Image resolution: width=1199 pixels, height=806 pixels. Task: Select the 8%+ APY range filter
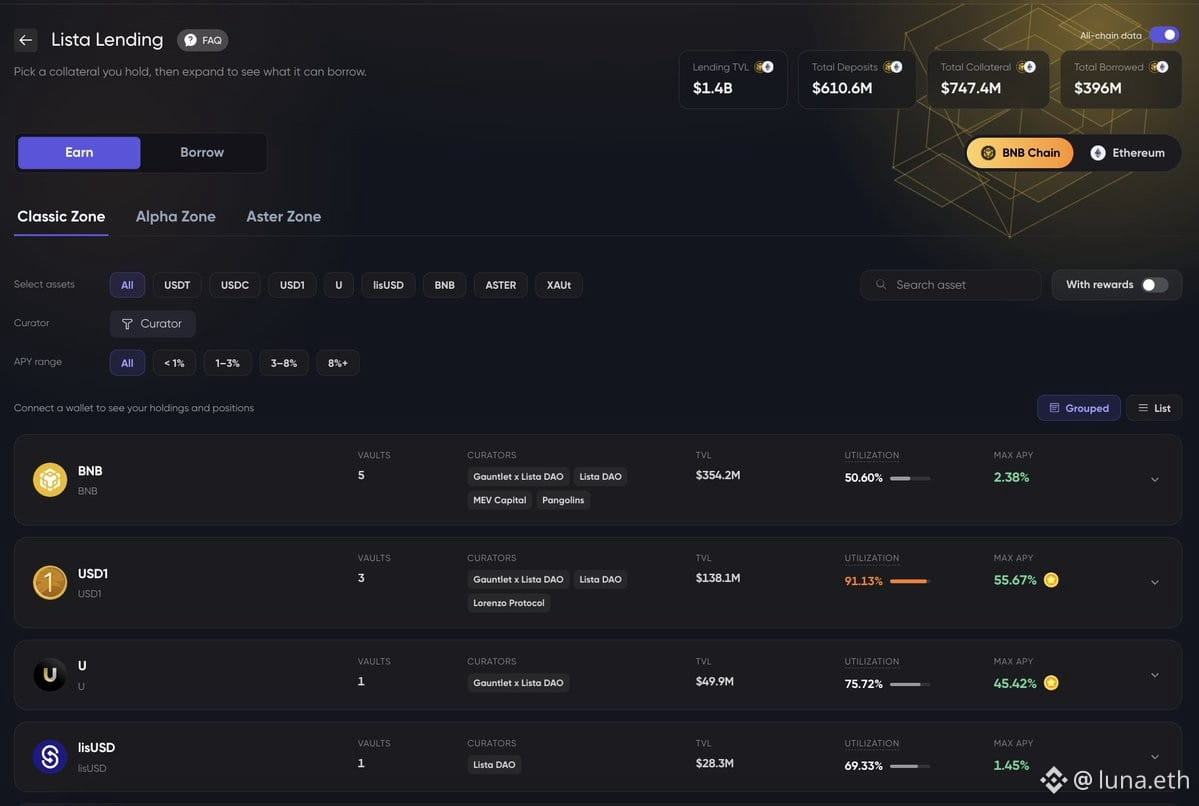pos(337,362)
